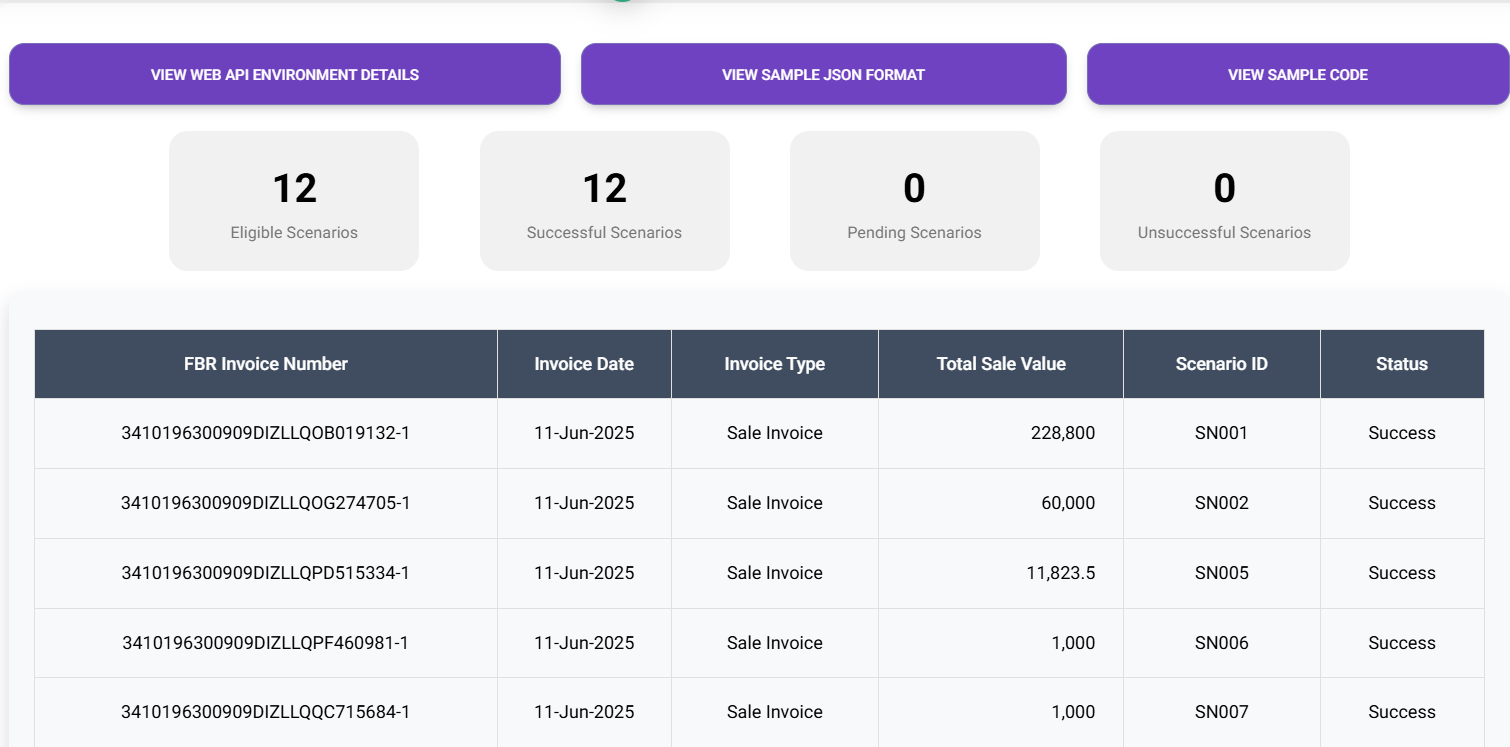The height and width of the screenshot is (747, 1510).
Task: Click View Web API Environment Details button
Action: [x=285, y=75]
